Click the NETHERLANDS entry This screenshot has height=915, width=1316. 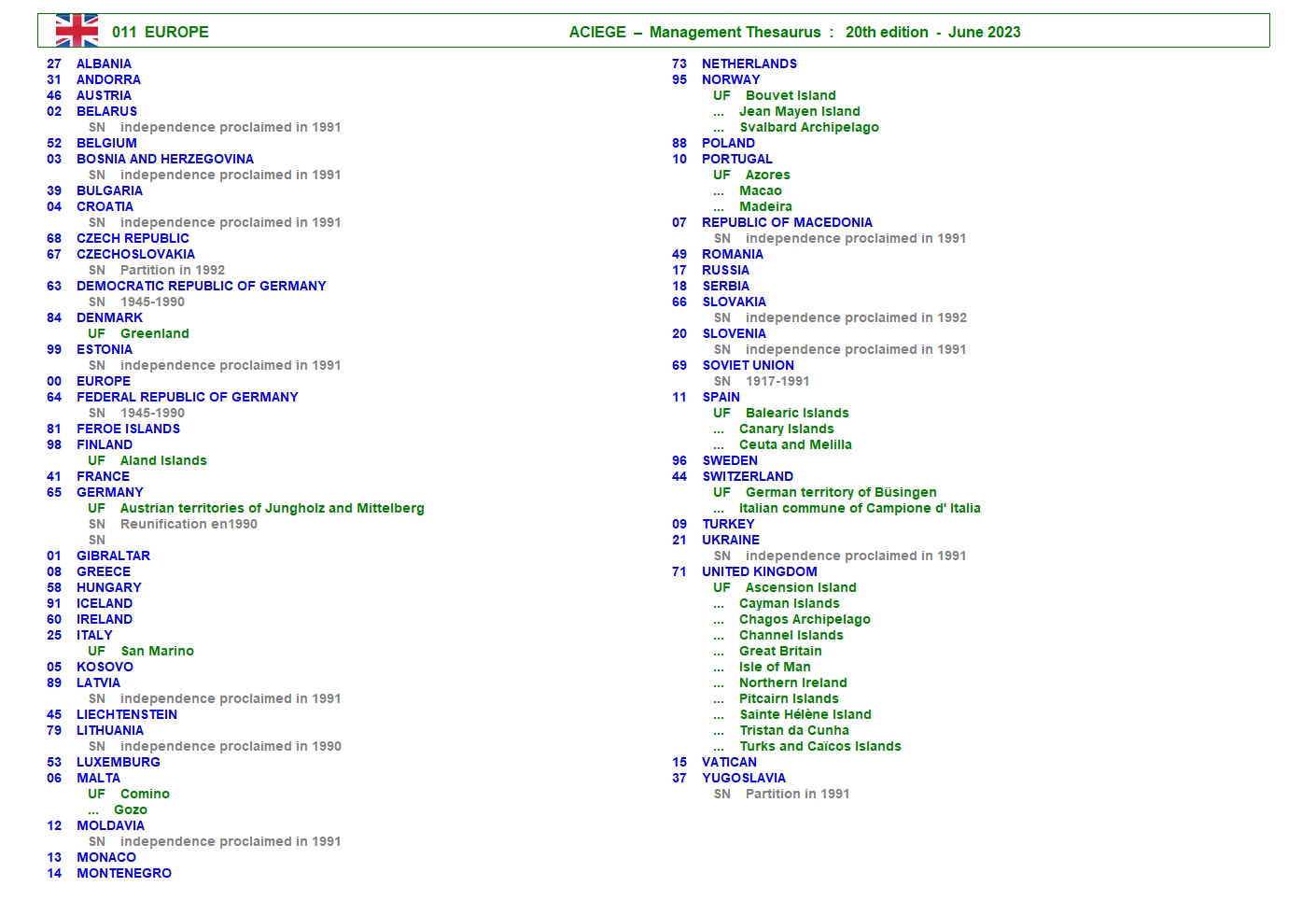point(749,63)
